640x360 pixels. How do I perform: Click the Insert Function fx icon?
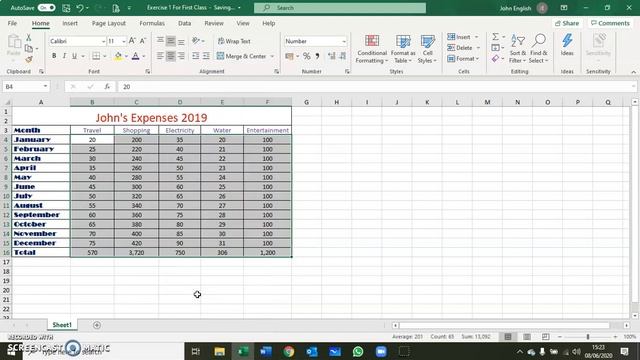(107, 87)
